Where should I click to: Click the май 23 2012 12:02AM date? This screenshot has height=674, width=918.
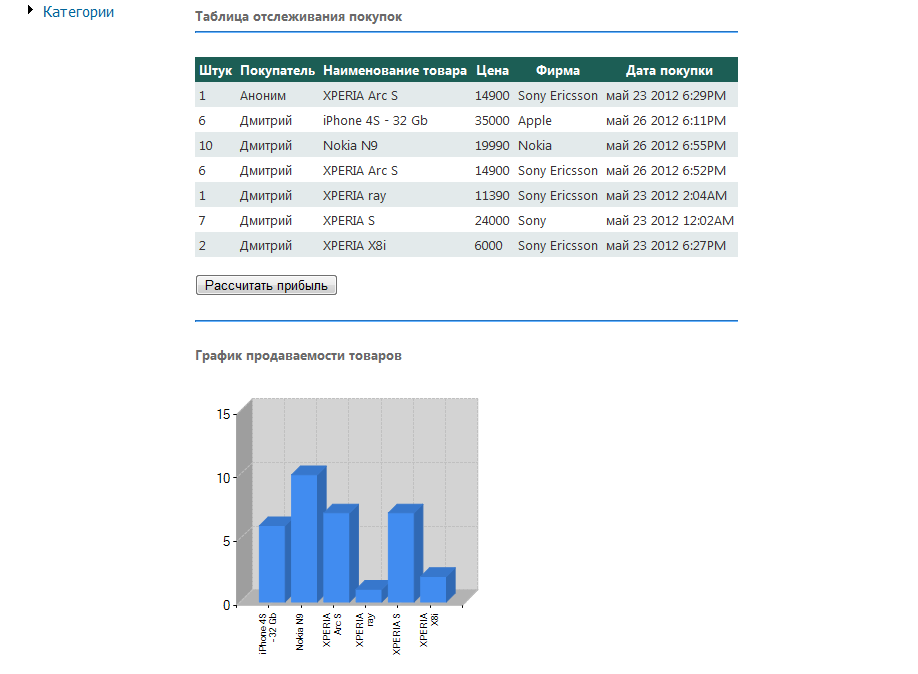click(670, 221)
